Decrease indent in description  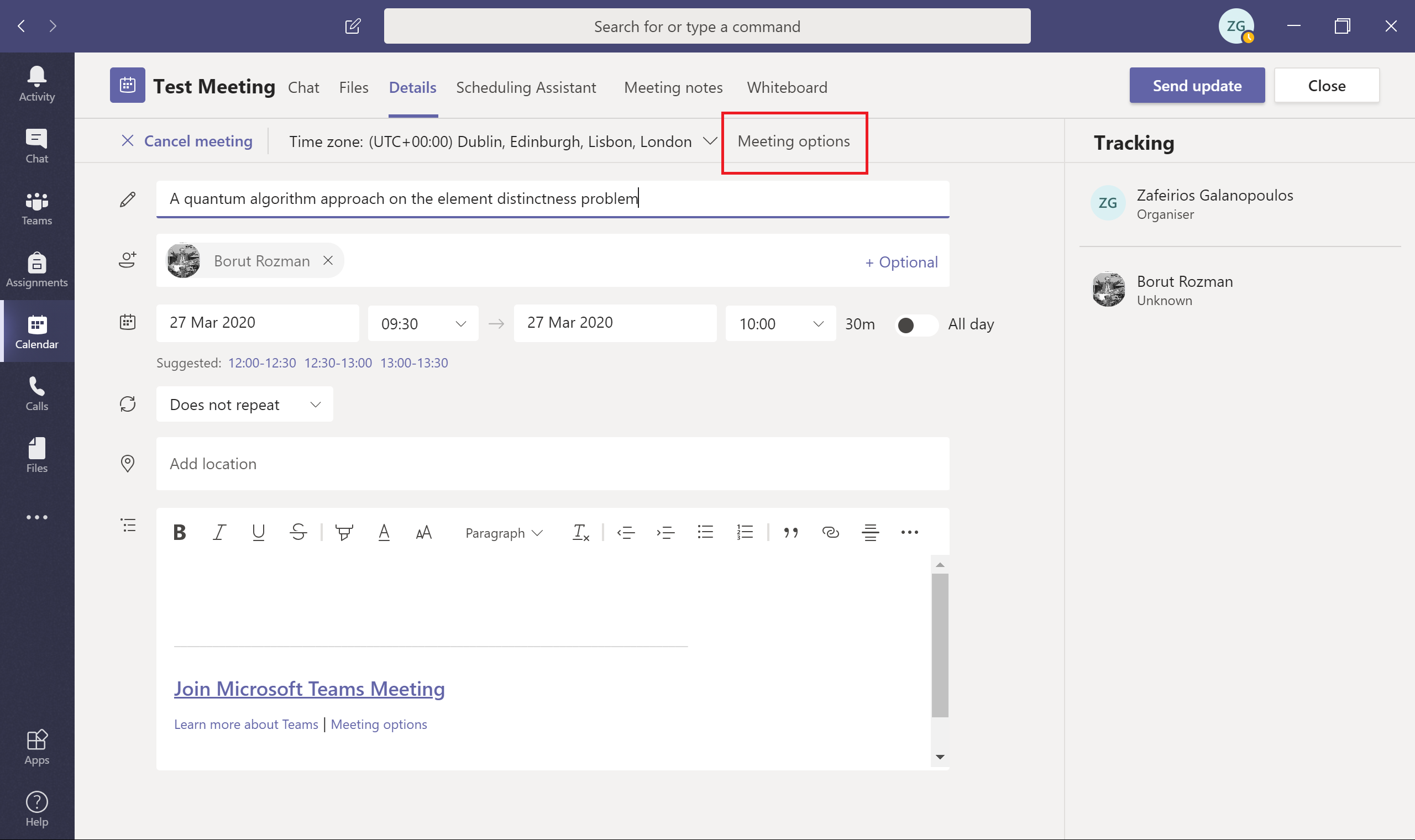click(626, 533)
